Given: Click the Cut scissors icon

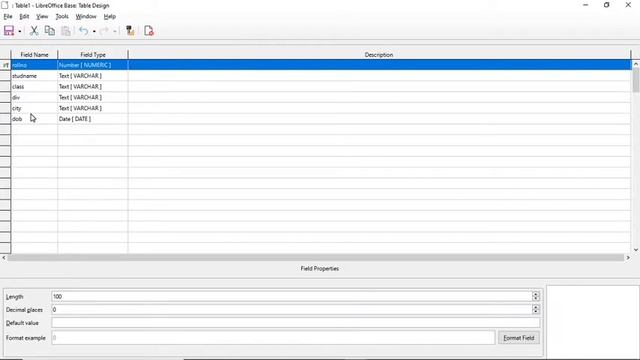Looking at the screenshot, I should point(34,31).
